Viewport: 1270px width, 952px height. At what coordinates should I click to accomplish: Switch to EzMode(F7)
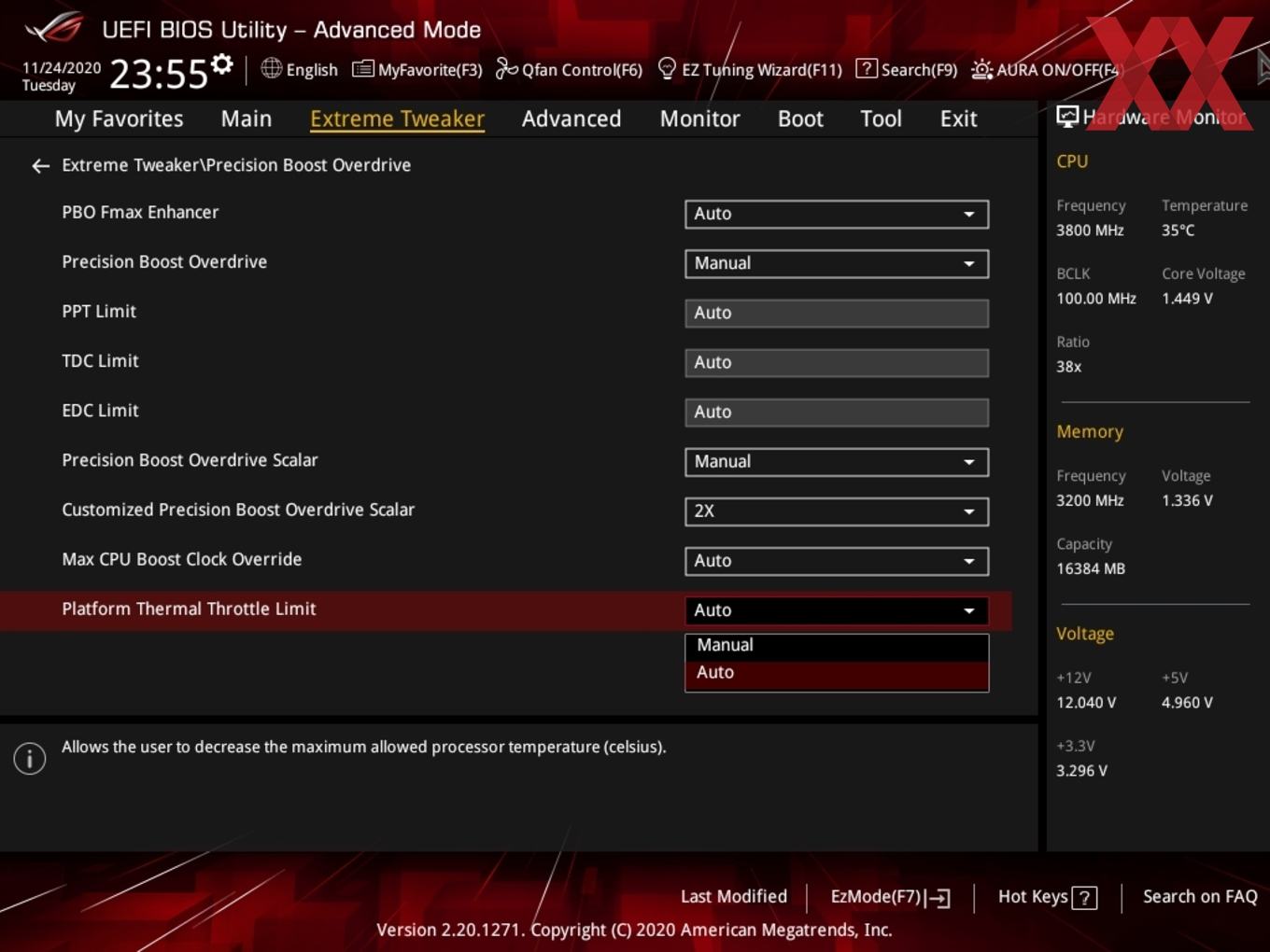890,897
